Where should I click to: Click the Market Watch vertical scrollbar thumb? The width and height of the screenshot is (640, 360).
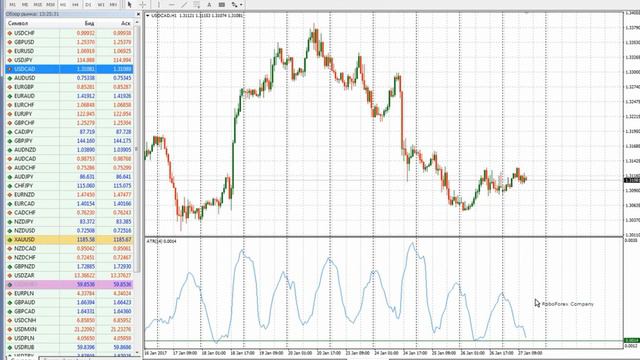pos(137,149)
